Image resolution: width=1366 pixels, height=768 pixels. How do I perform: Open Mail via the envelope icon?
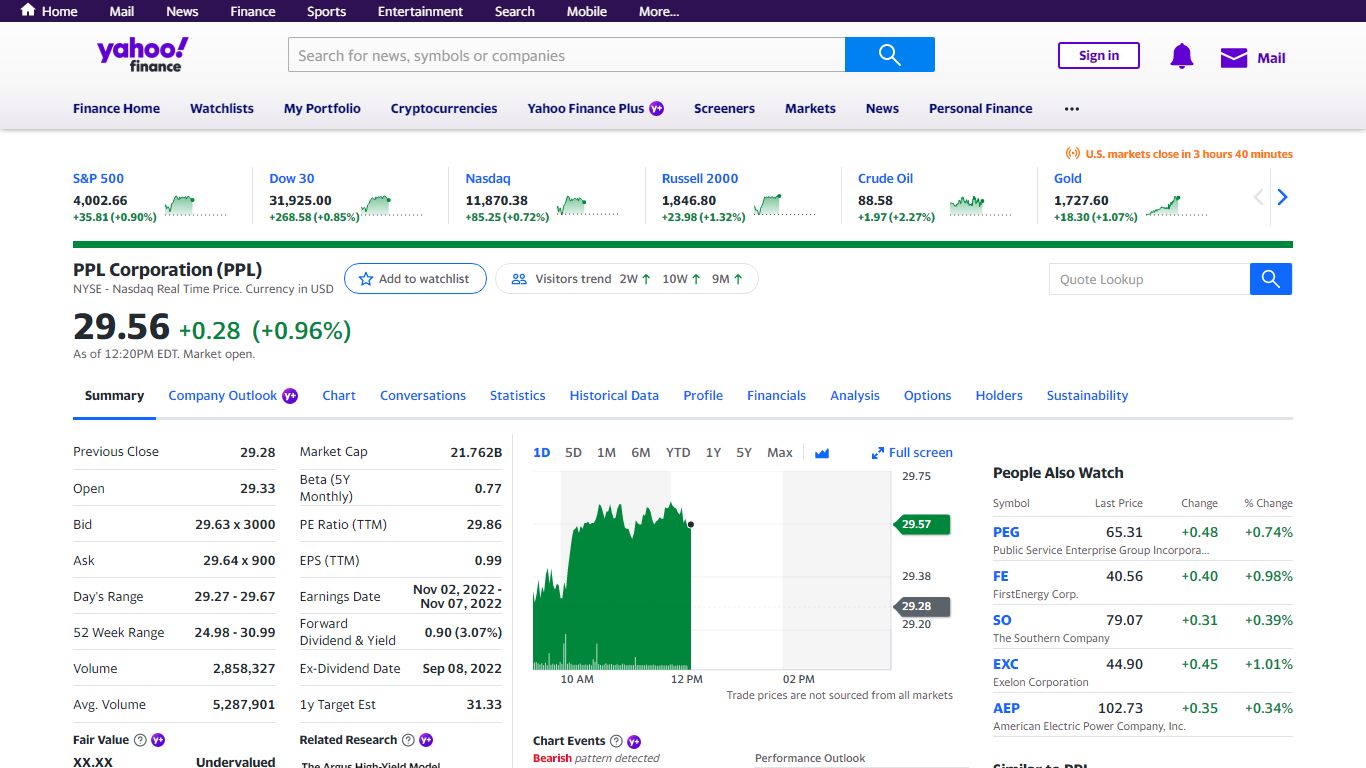coord(1234,58)
